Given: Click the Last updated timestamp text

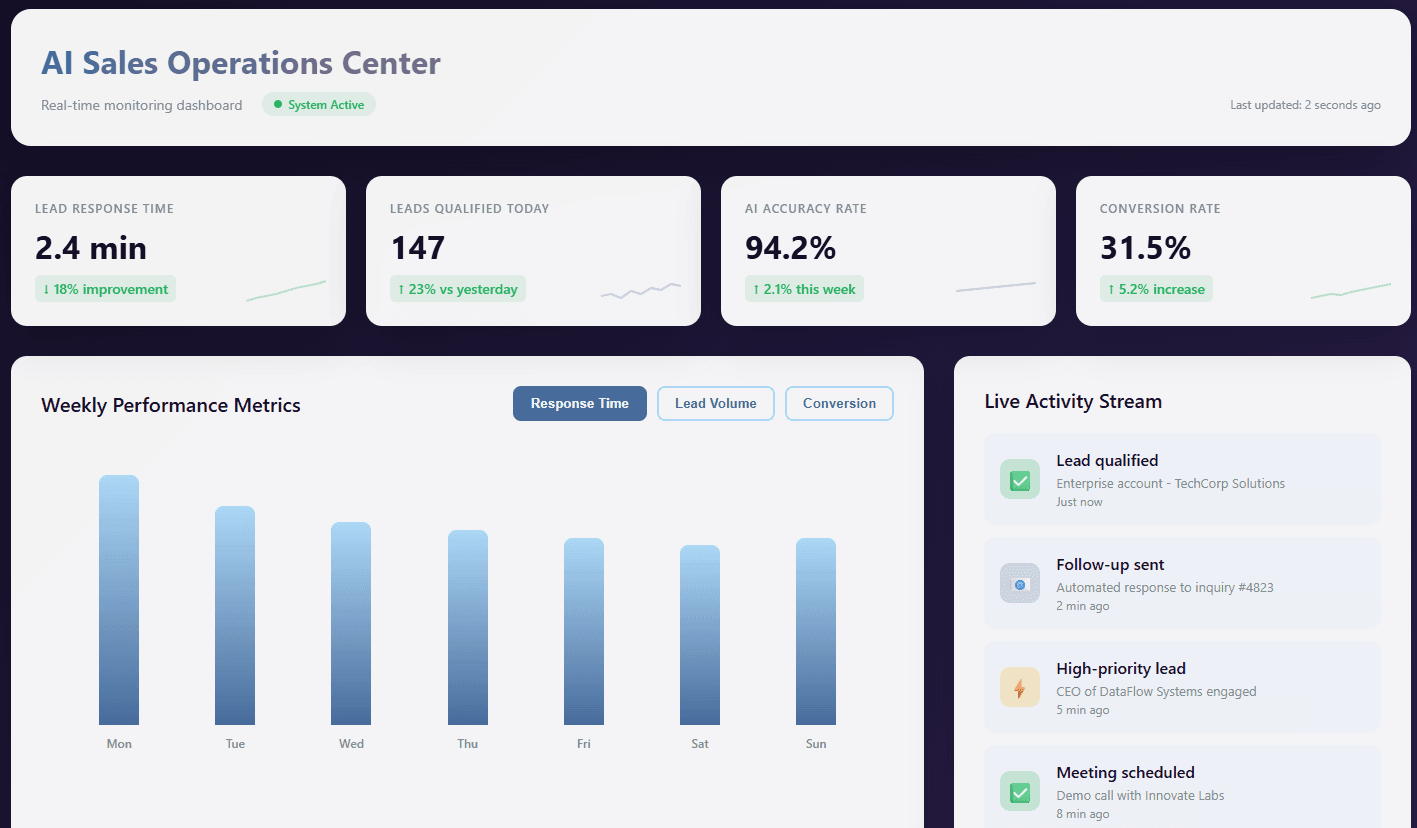Looking at the screenshot, I should point(1305,104).
